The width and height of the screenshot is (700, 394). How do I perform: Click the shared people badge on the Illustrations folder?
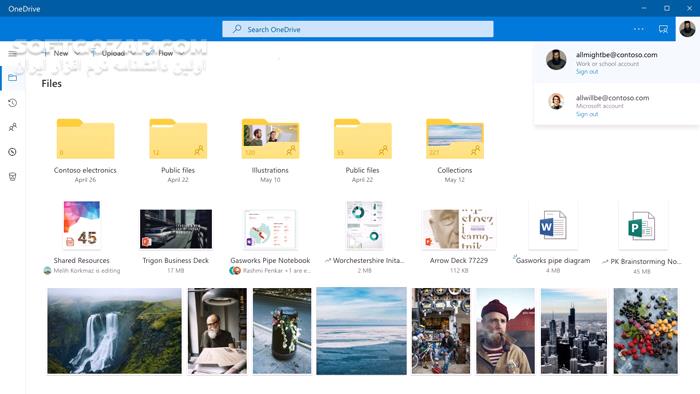point(291,150)
